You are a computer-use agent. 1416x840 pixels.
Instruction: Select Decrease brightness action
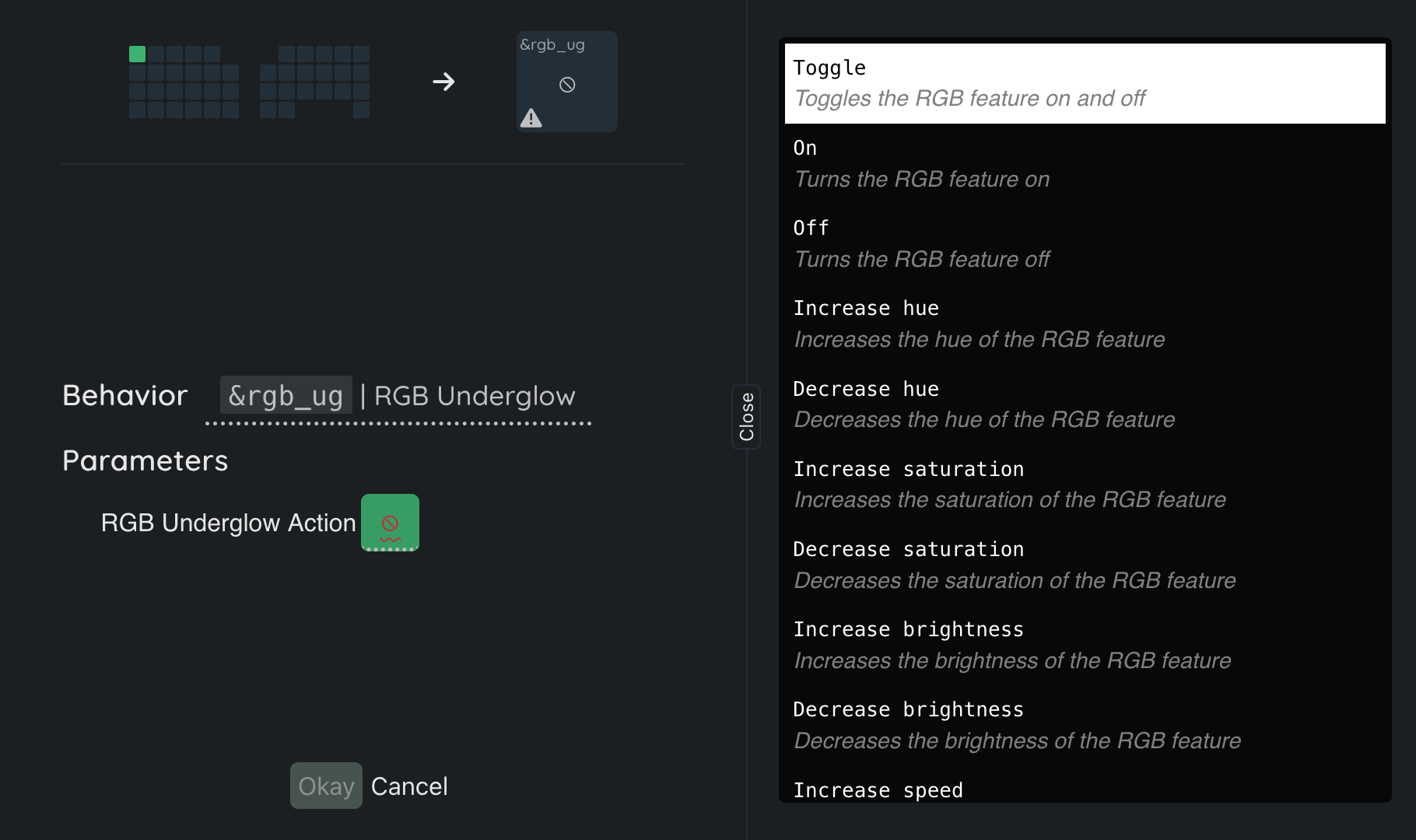pyautogui.click(x=1085, y=725)
